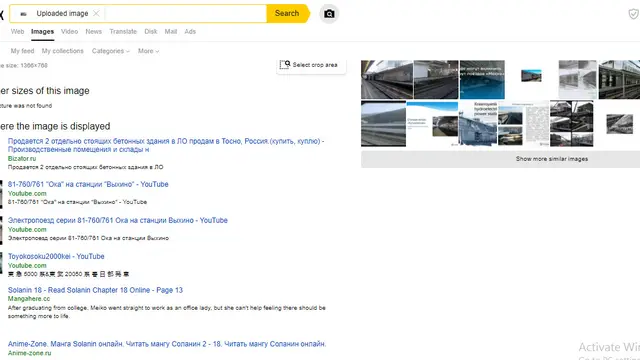Open hydroelectric power station thumbnail
The width and height of the screenshot is (640, 360).
478,124
